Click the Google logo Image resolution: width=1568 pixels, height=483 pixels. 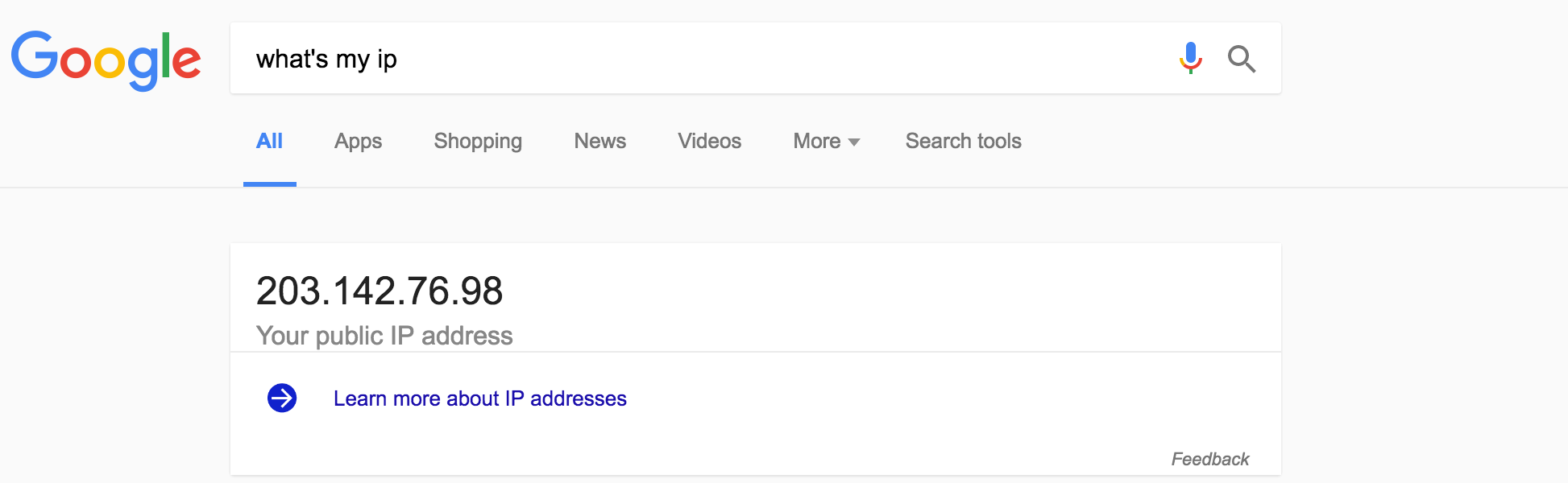pyautogui.click(x=106, y=60)
